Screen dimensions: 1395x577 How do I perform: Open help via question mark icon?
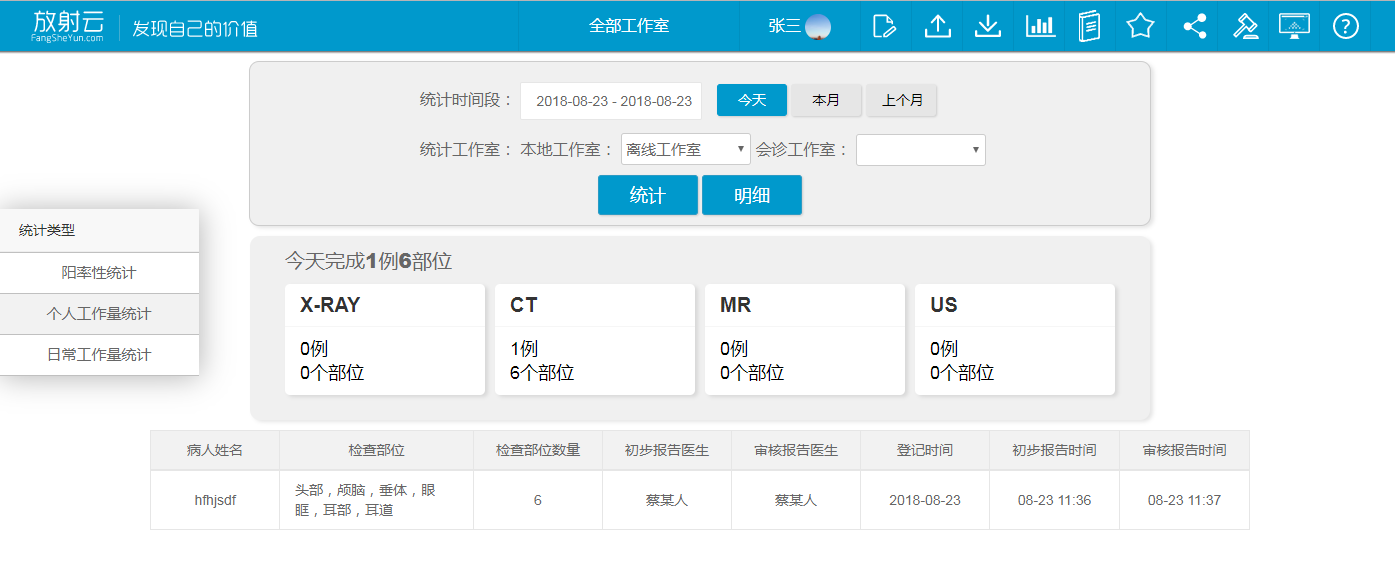tap(1346, 26)
